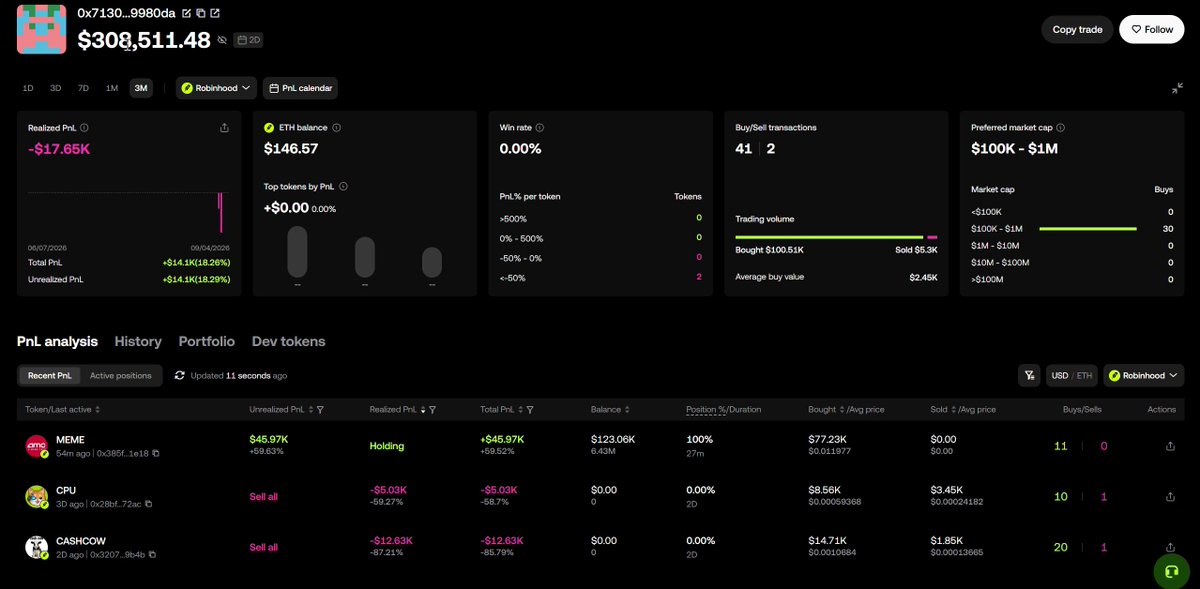Copy MEME token contract address
Screen dimensions: 1200x589
point(155,453)
